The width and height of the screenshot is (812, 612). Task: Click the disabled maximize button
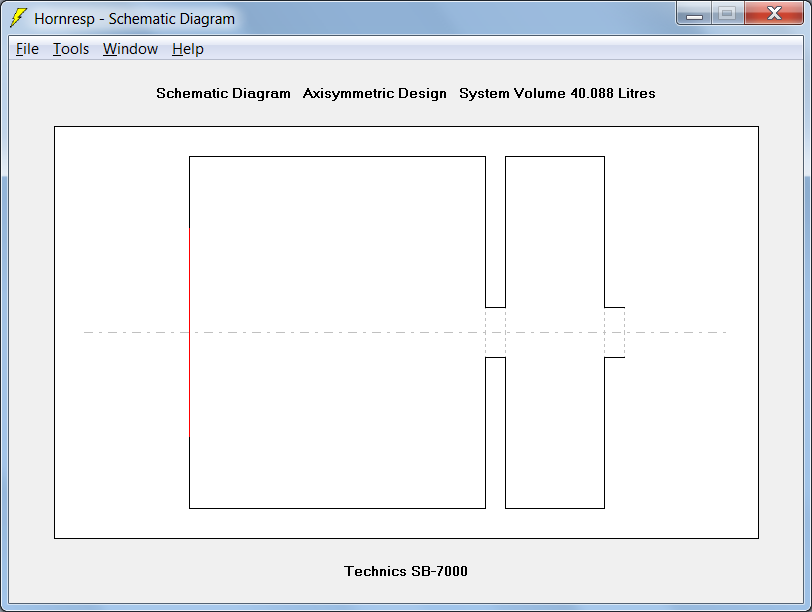[x=728, y=13]
